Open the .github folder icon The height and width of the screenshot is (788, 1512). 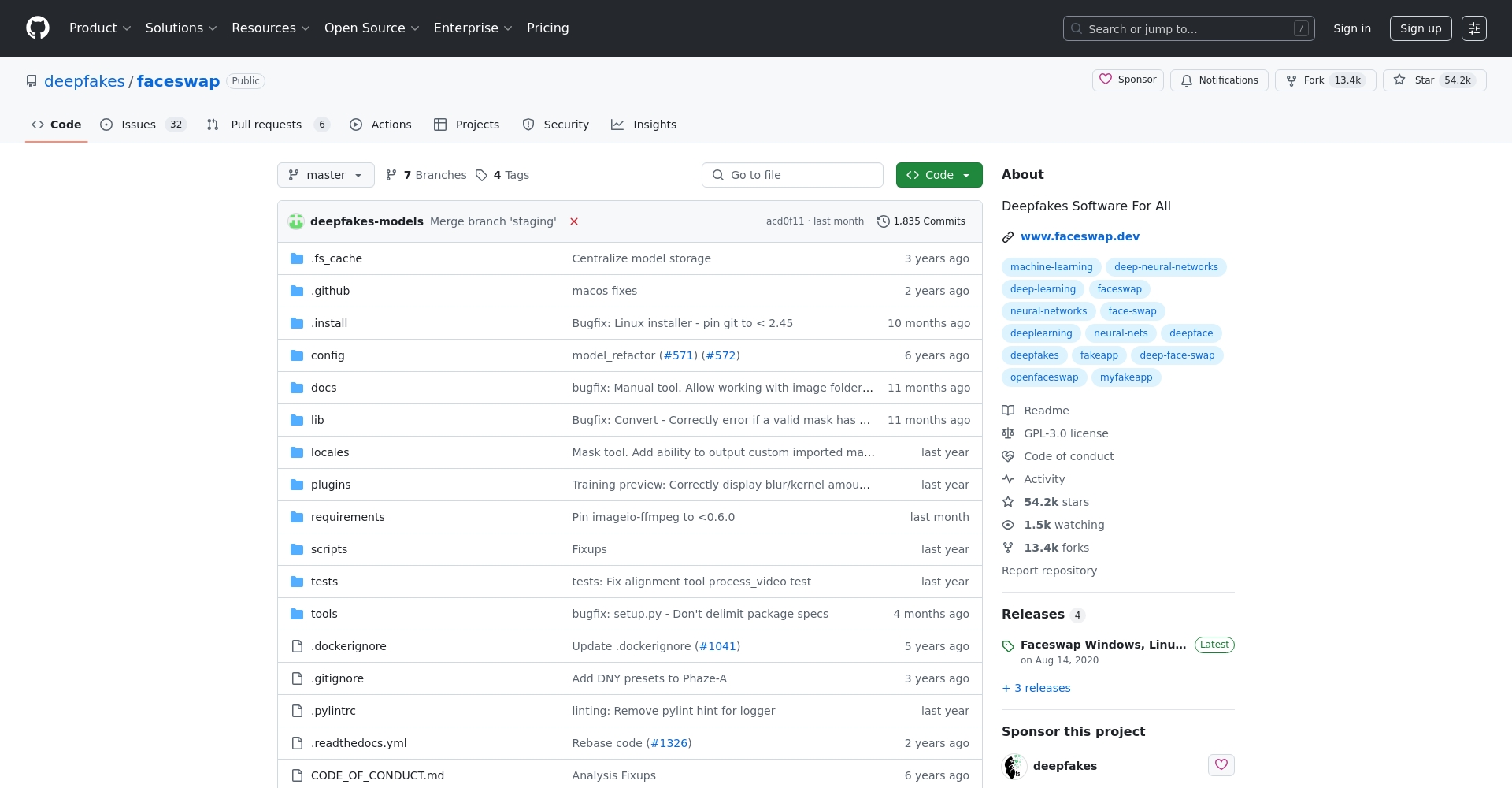click(x=297, y=291)
